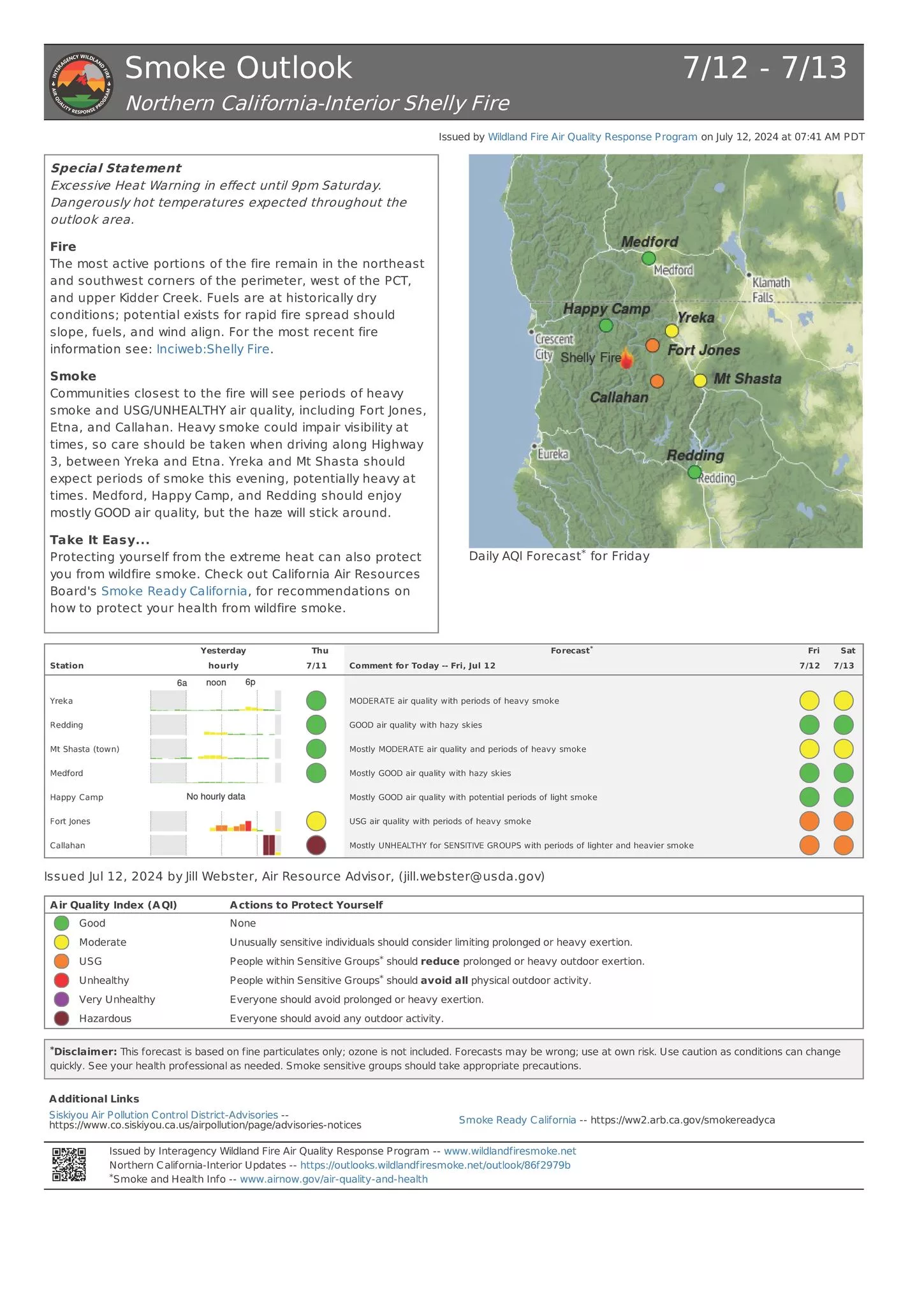Click the 'Additional Links' heading
The height and width of the screenshot is (1306, 924).
pos(94,1099)
